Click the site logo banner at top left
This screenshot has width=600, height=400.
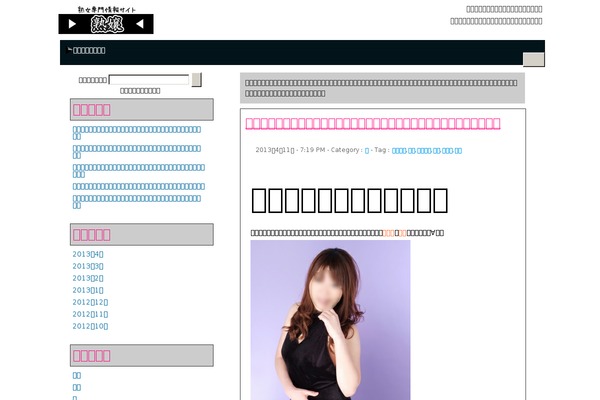pyautogui.click(x=106, y=20)
